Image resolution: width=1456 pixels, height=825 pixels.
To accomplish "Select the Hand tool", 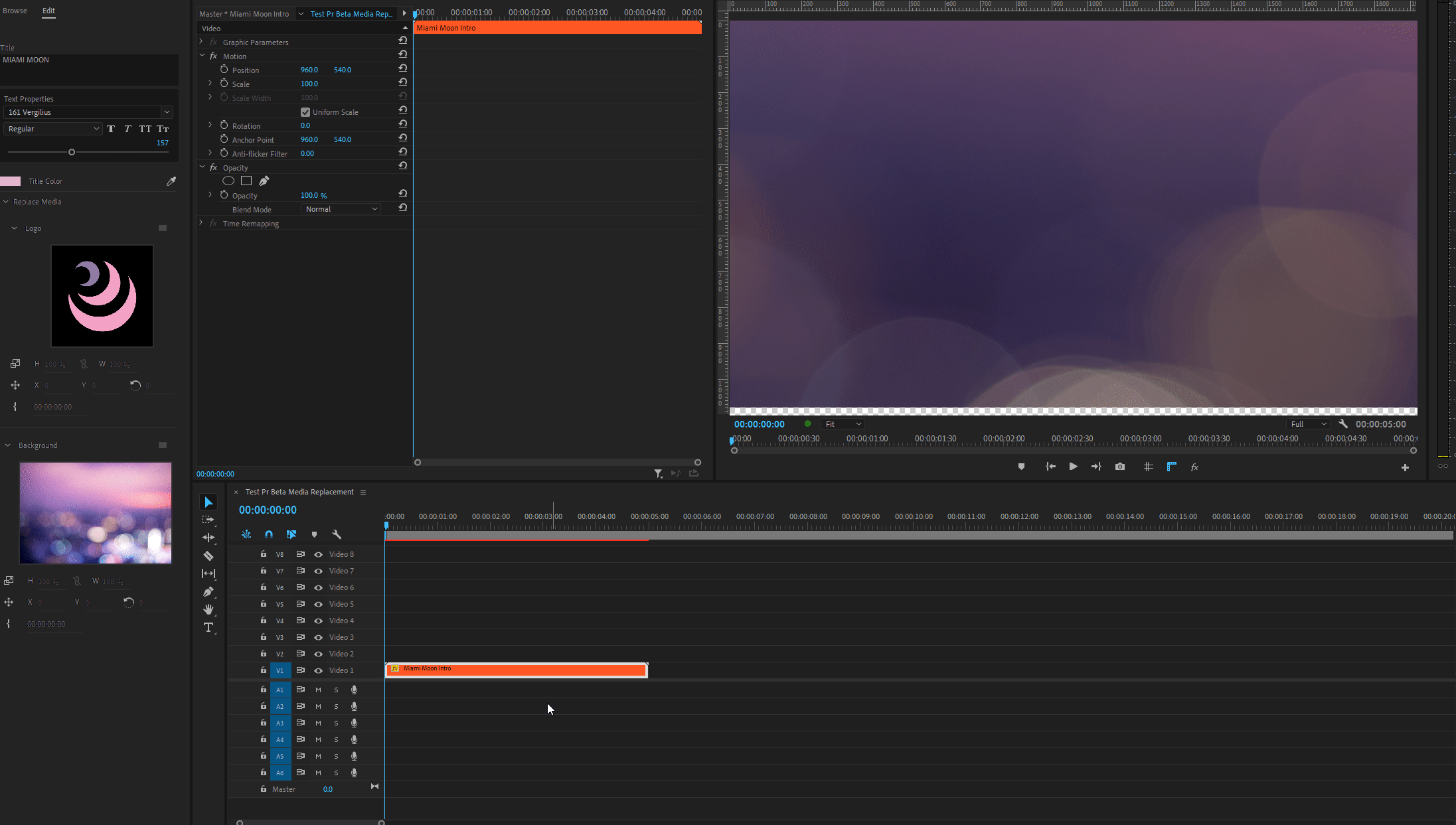I will tap(208, 609).
